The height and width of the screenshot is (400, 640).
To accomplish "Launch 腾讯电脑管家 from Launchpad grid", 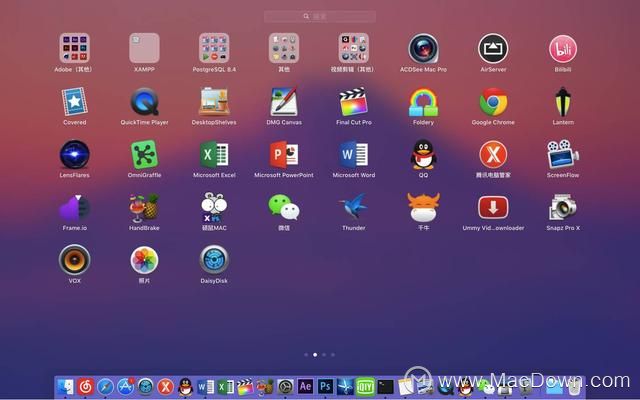I will pyautogui.click(x=493, y=154).
